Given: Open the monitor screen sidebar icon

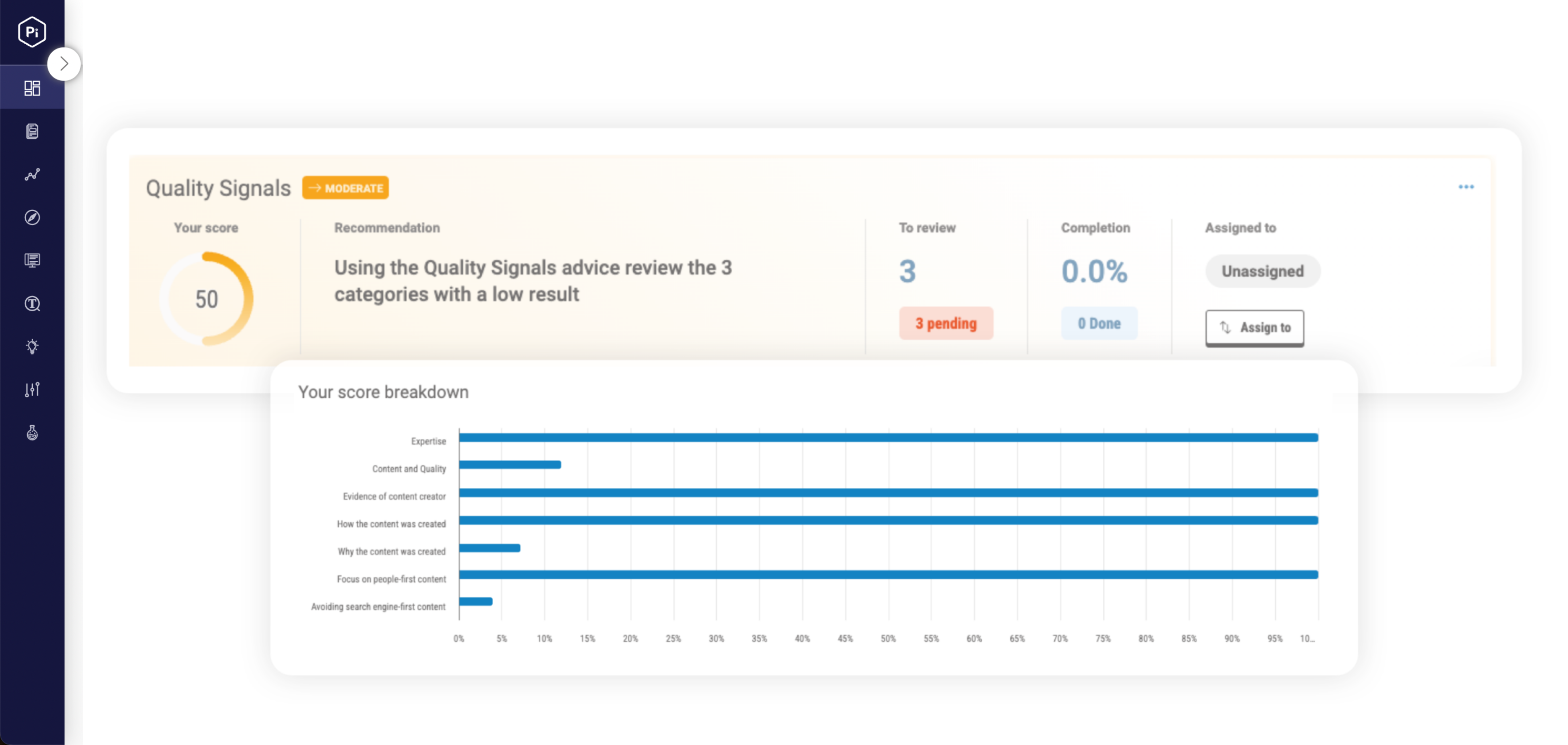Looking at the screenshot, I should pyautogui.click(x=32, y=261).
